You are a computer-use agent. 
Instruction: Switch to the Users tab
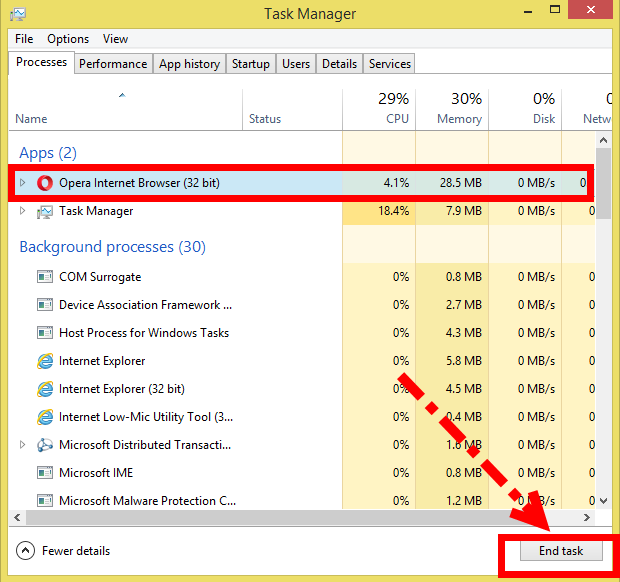[x=296, y=64]
